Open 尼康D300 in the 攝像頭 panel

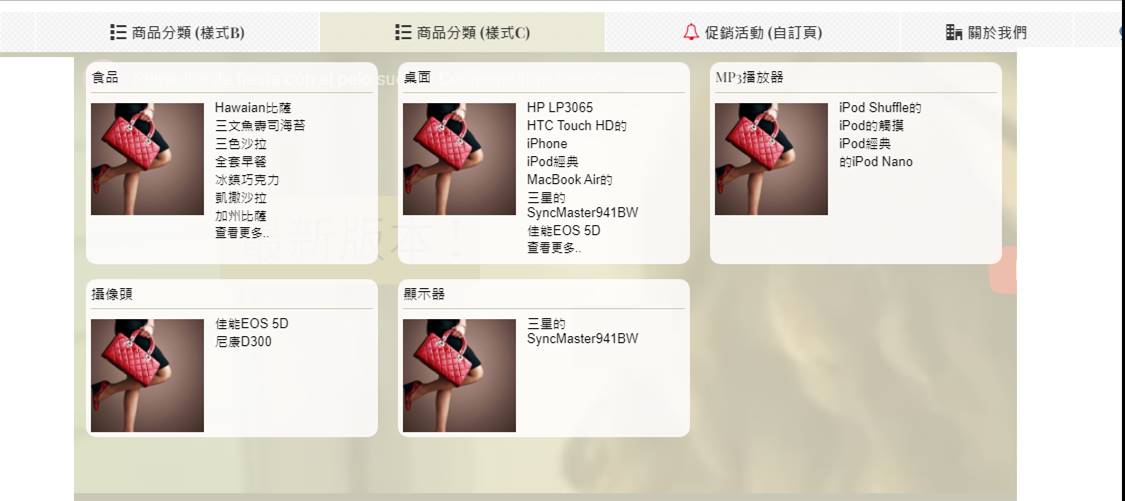click(243, 342)
